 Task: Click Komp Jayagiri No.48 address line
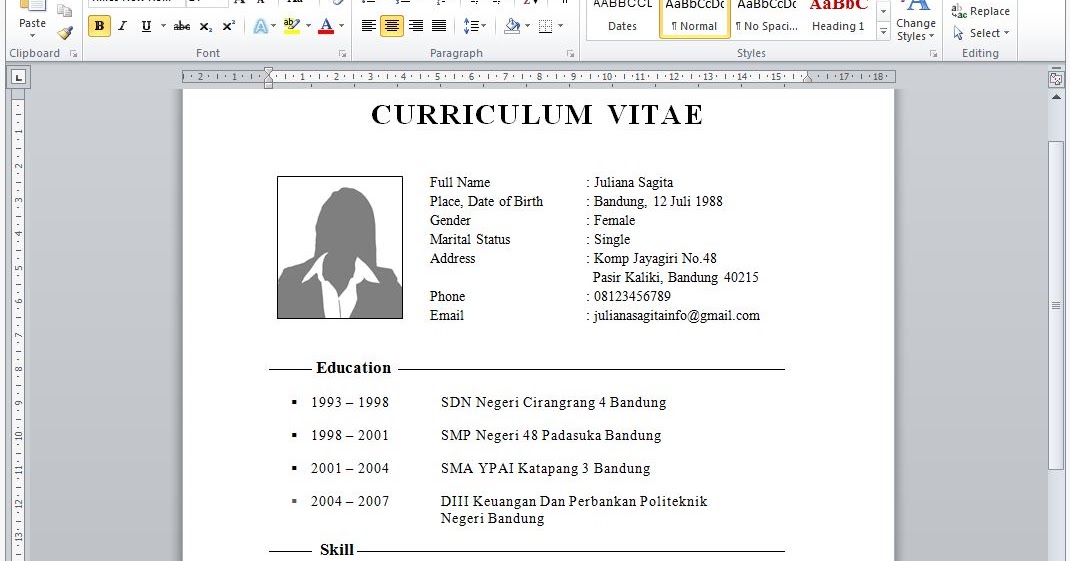655,259
